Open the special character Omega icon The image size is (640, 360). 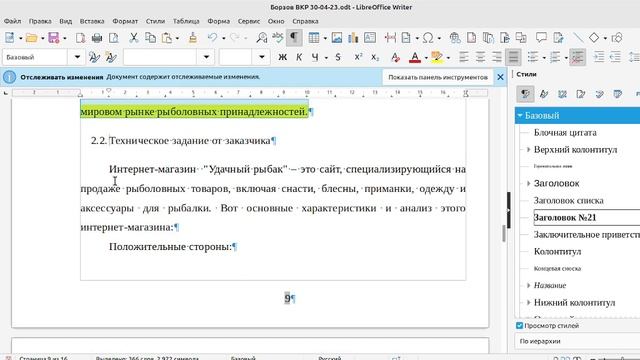tap(427, 38)
